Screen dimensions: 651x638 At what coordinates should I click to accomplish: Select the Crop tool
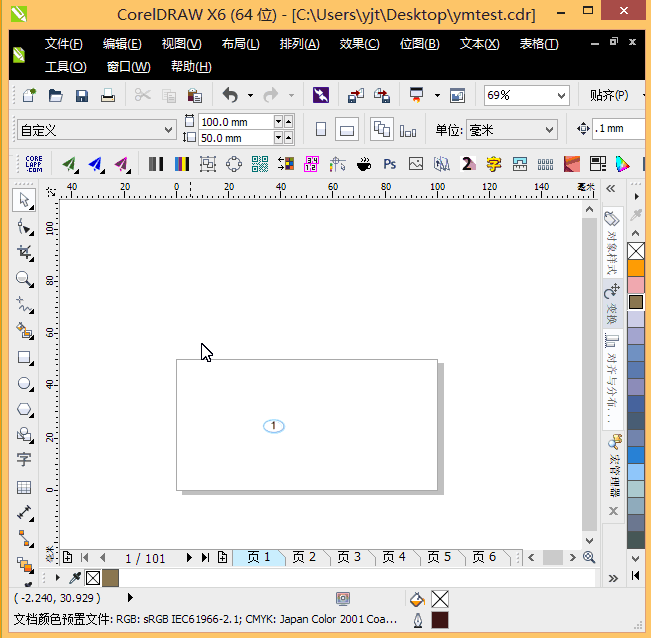coord(24,253)
